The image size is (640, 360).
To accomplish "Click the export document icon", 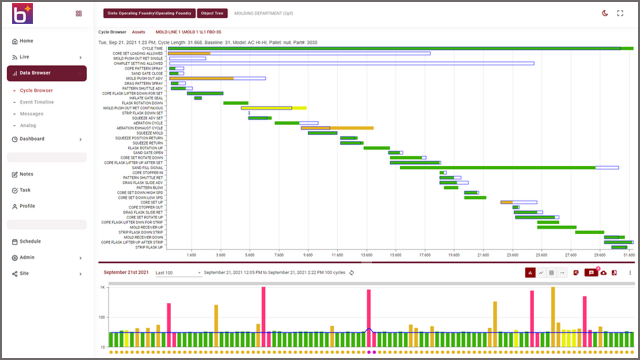I will click(614, 273).
